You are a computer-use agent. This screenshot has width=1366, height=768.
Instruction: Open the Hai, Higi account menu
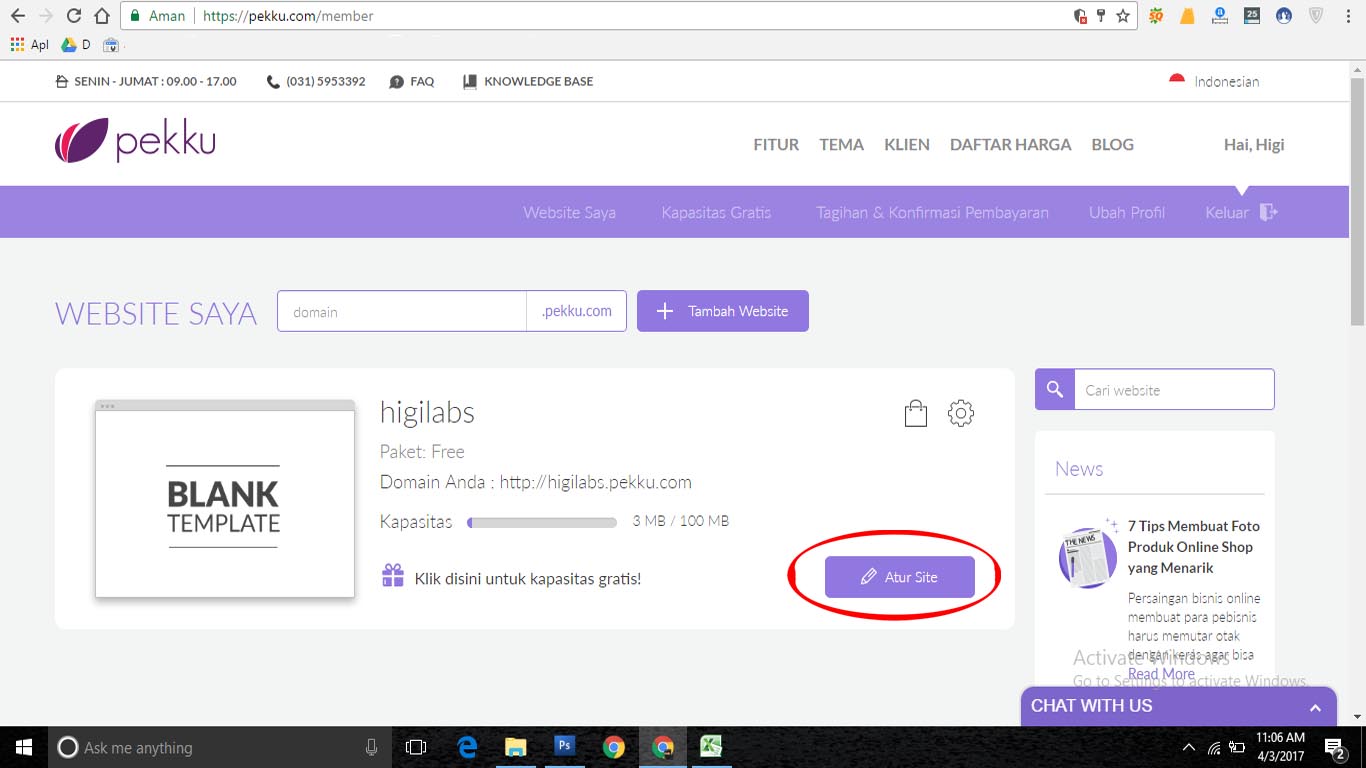pos(1254,144)
